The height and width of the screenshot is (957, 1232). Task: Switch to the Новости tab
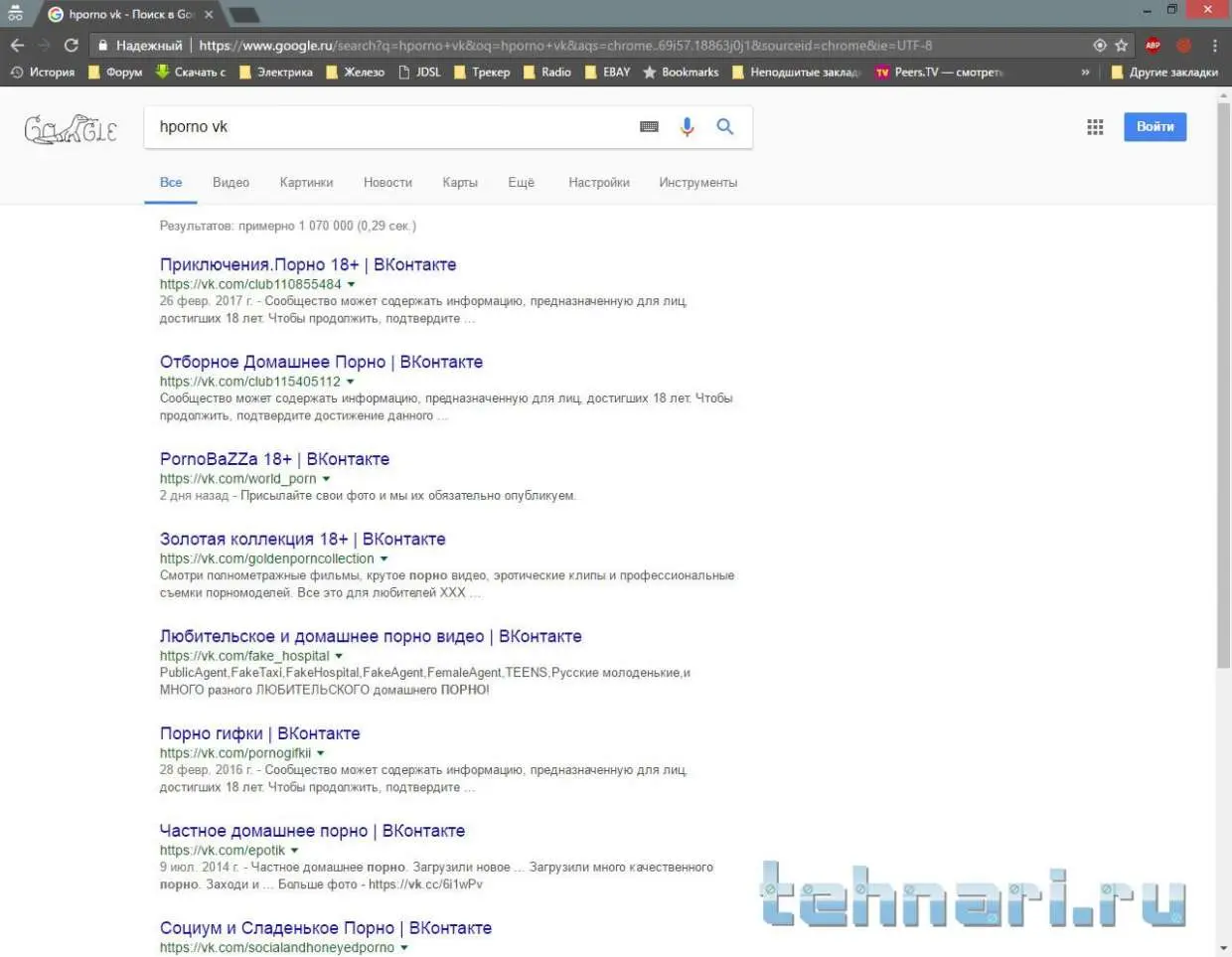pos(387,183)
